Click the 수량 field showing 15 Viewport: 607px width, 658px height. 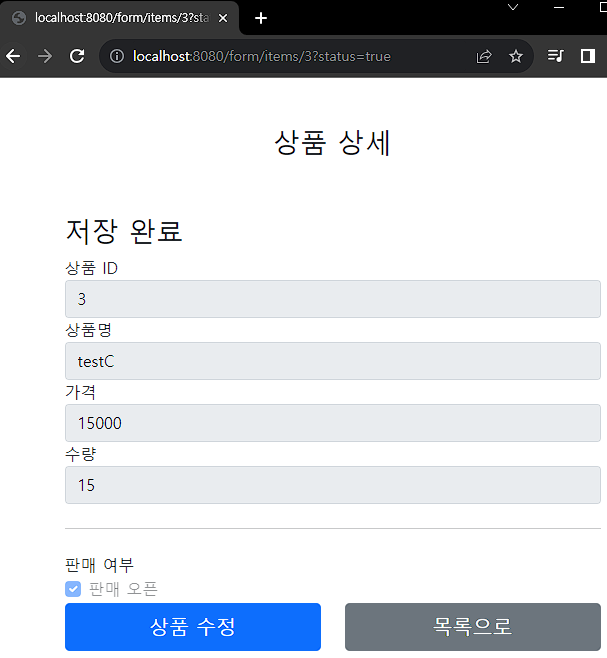tap(333, 485)
